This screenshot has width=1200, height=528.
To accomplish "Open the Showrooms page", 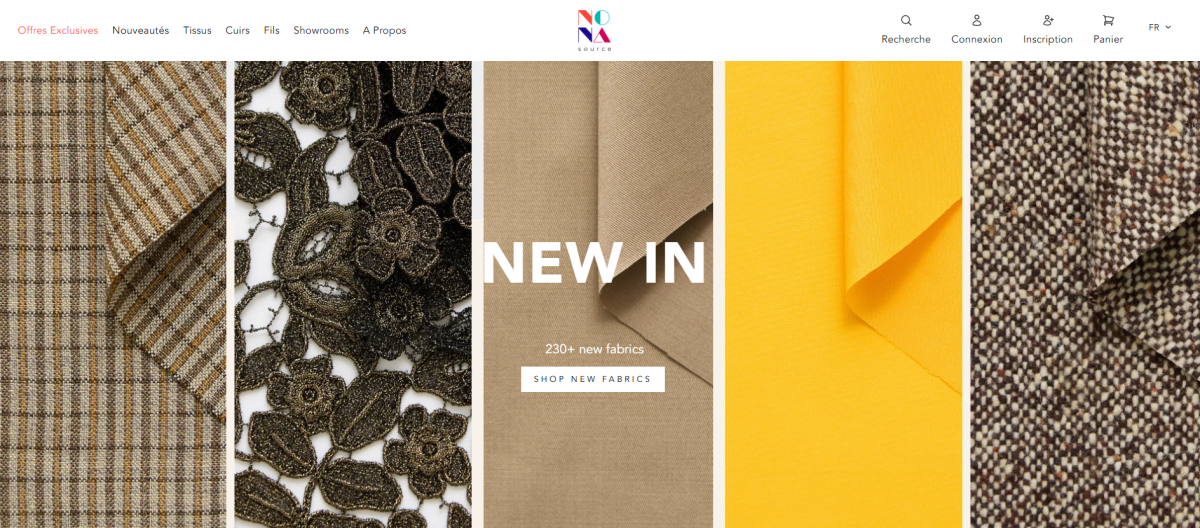I will pos(321,30).
